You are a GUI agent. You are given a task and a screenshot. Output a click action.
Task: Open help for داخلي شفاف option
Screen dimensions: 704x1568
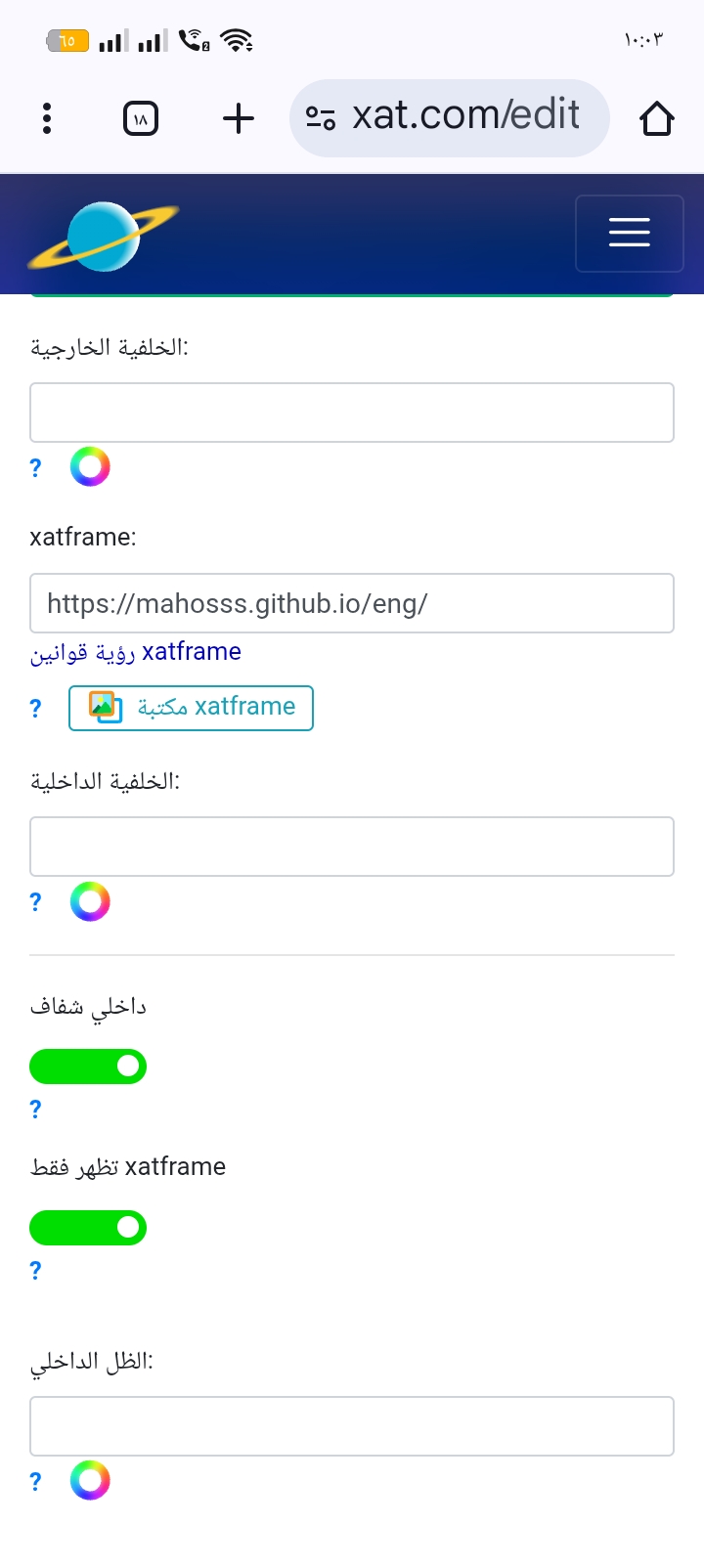coord(36,1109)
